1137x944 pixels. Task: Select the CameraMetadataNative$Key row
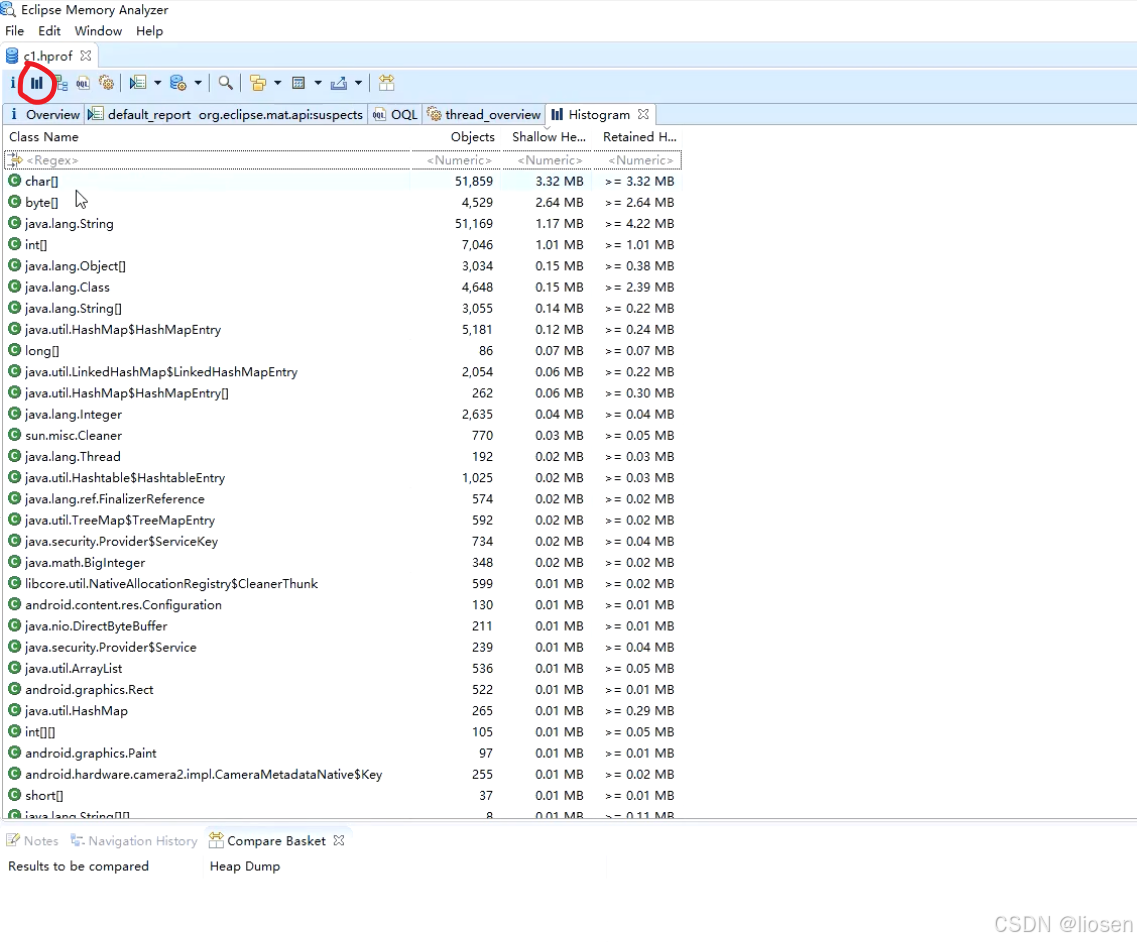(343, 774)
